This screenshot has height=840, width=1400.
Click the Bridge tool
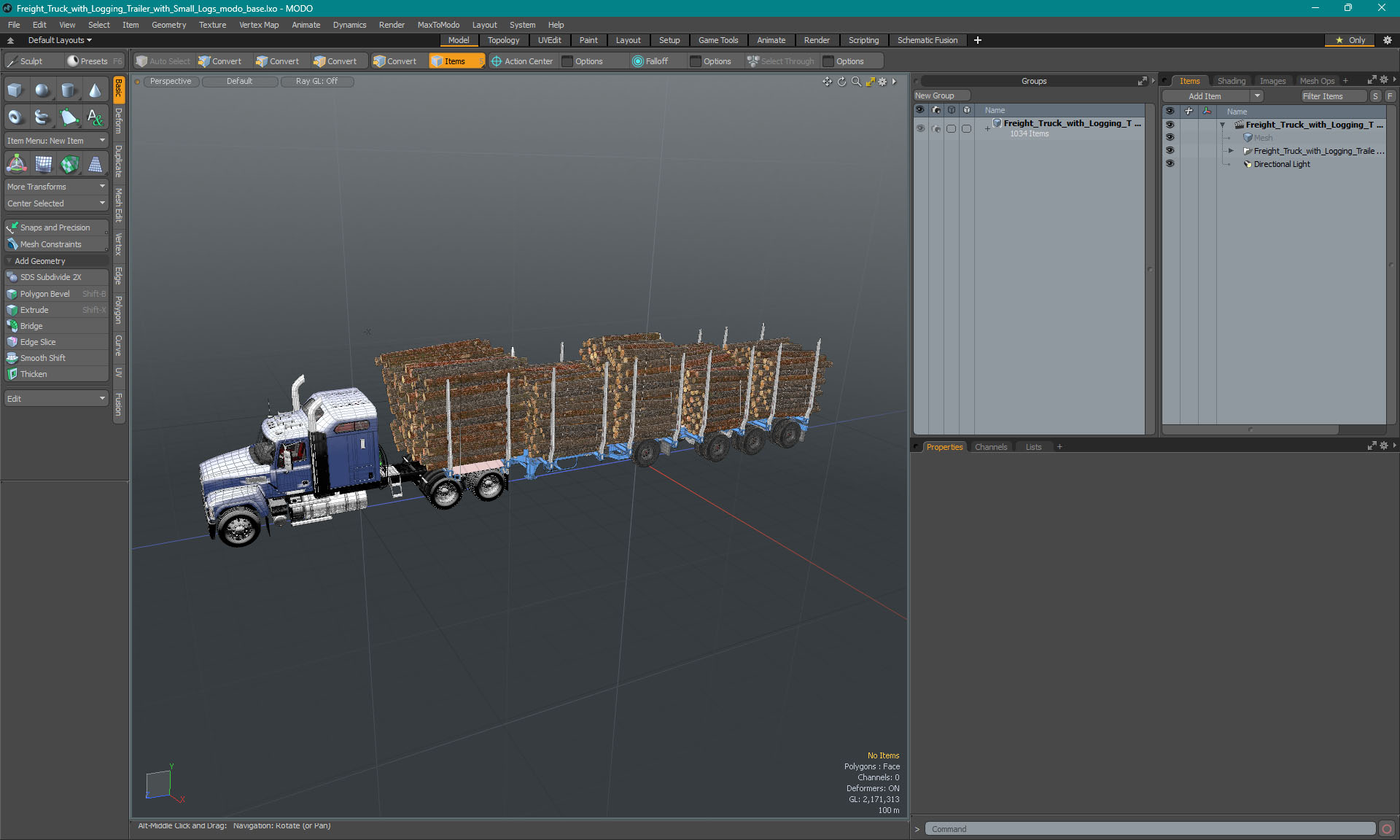tap(56, 326)
